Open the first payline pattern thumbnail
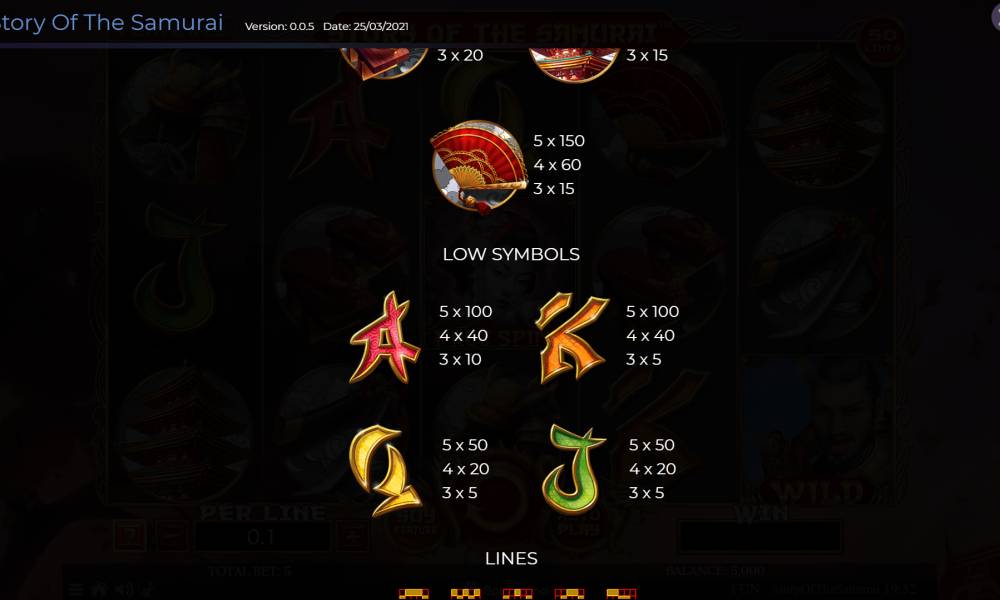Image resolution: width=1000 pixels, height=600 pixels. click(414, 594)
